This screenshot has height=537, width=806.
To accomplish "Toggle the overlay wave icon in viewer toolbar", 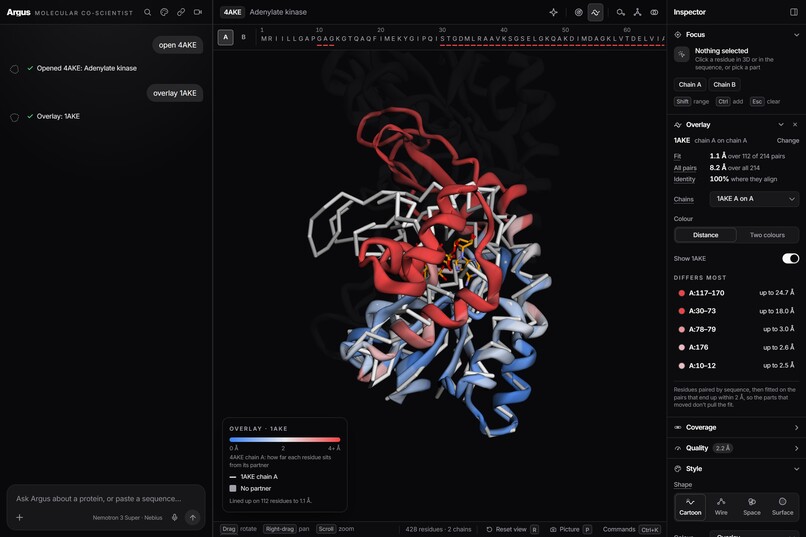I will [595, 12].
